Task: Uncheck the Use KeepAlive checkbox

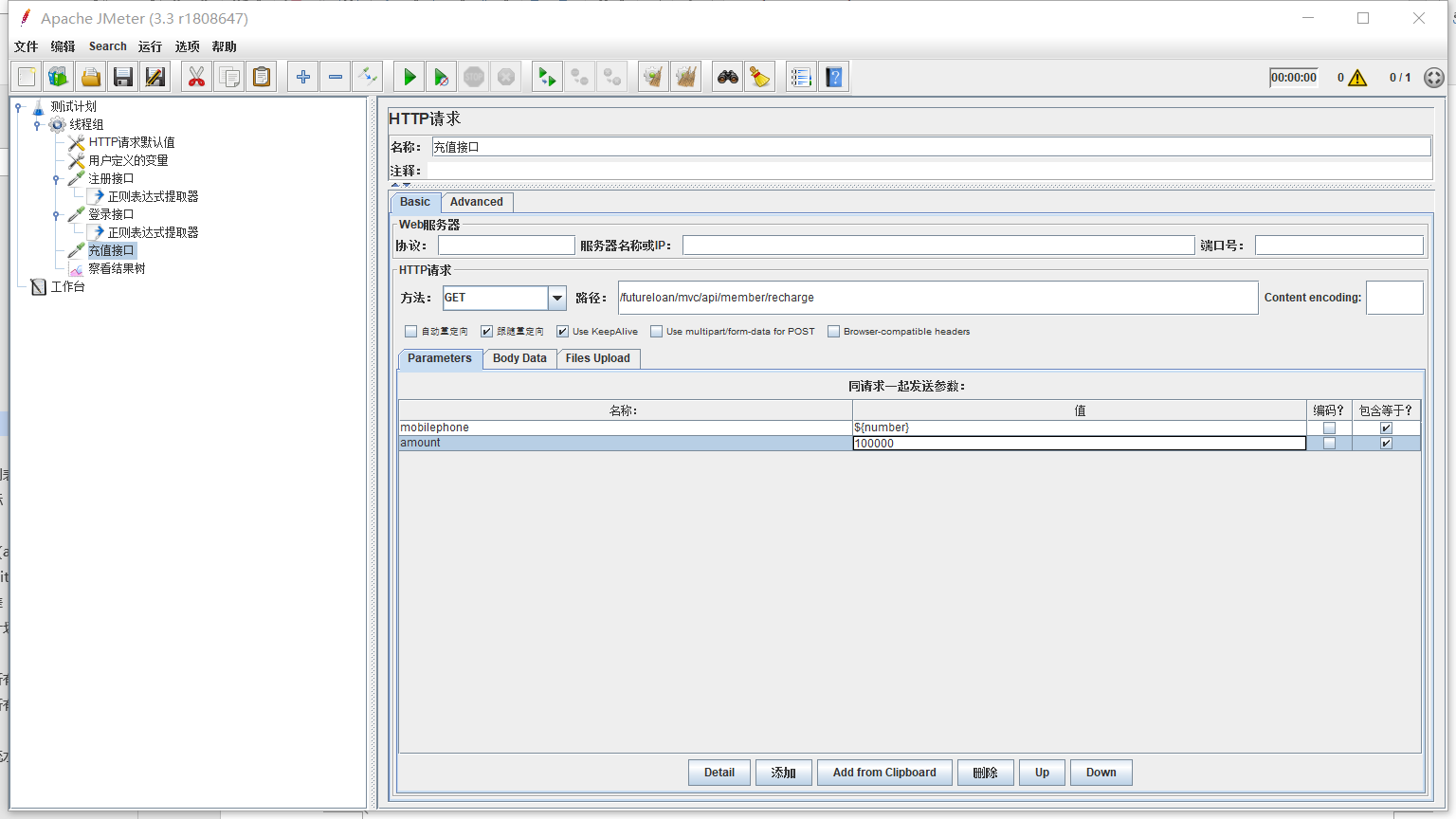Action: tap(562, 332)
